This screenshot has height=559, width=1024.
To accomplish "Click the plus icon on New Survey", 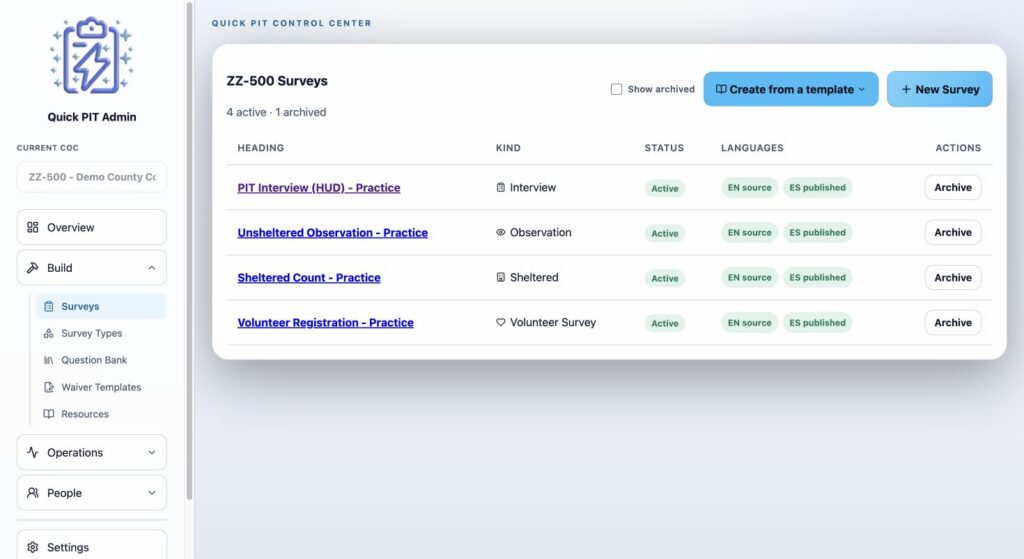I will coord(906,89).
